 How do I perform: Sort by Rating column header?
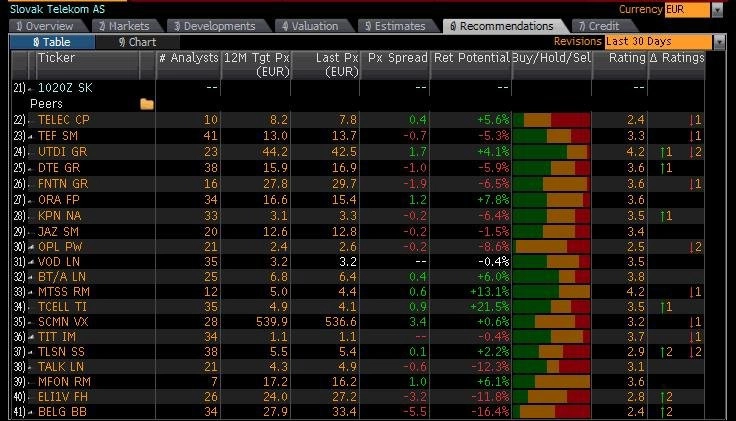620,65
